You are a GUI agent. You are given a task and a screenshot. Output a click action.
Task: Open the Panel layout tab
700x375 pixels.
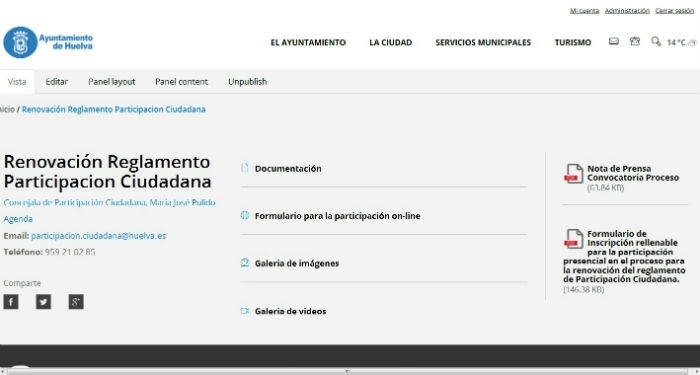click(112, 82)
